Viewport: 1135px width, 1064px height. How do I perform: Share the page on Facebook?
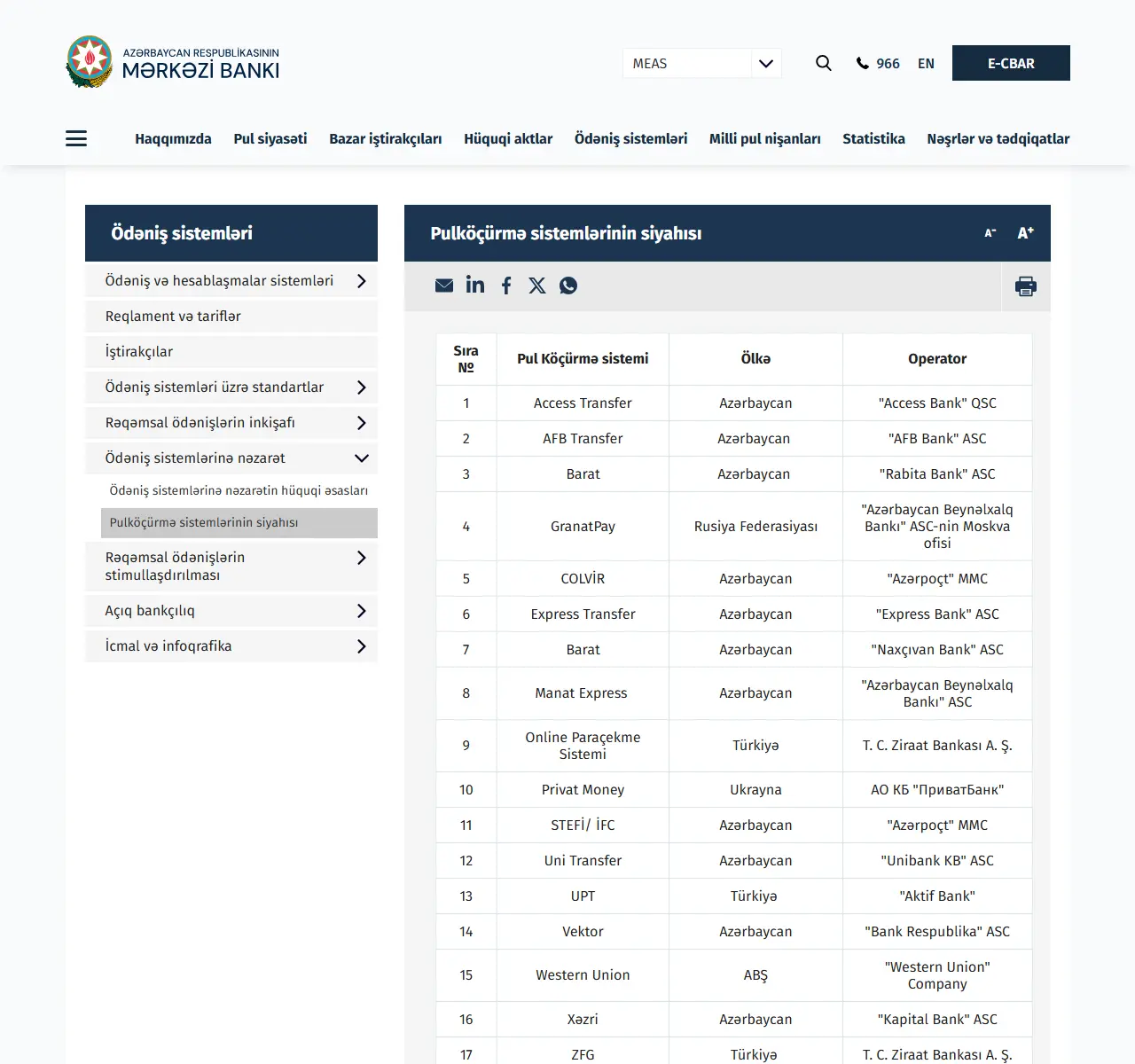click(x=506, y=286)
